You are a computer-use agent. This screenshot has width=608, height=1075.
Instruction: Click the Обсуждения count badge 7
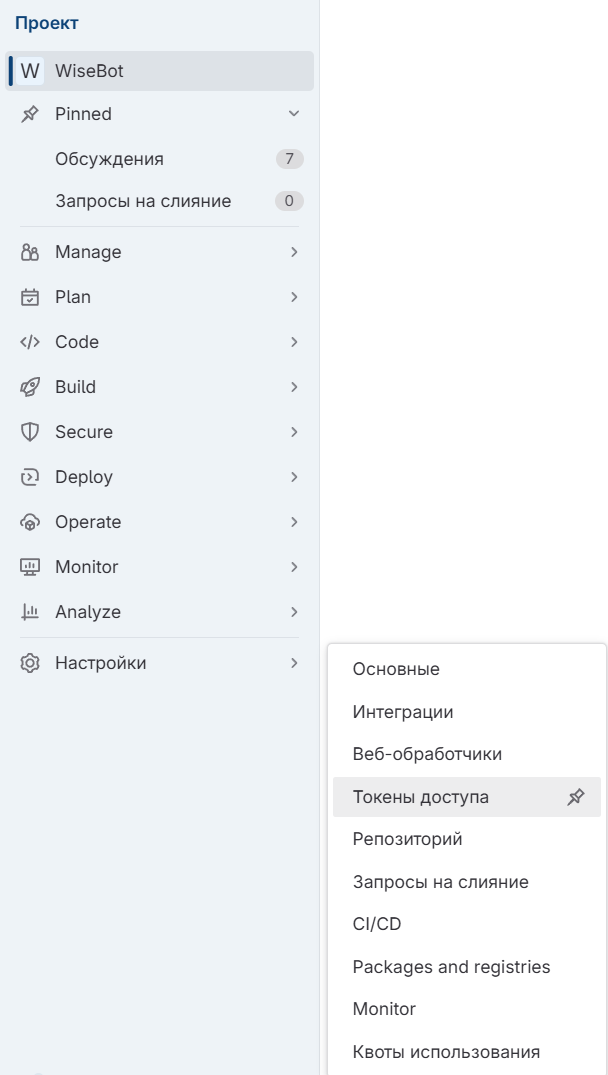tap(289, 159)
